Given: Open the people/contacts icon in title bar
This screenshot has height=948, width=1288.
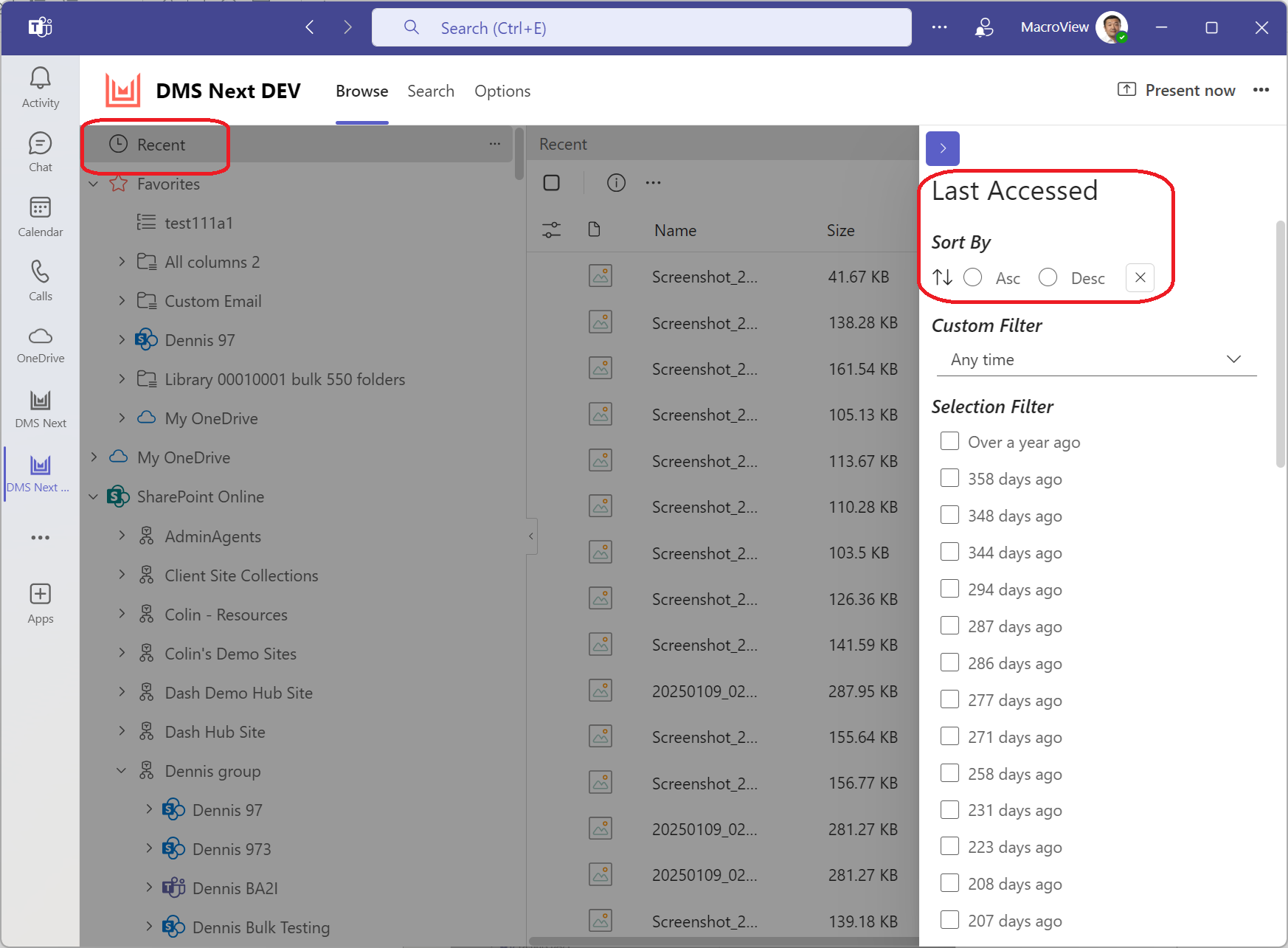Looking at the screenshot, I should pyautogui.click(x=984, y=27).
